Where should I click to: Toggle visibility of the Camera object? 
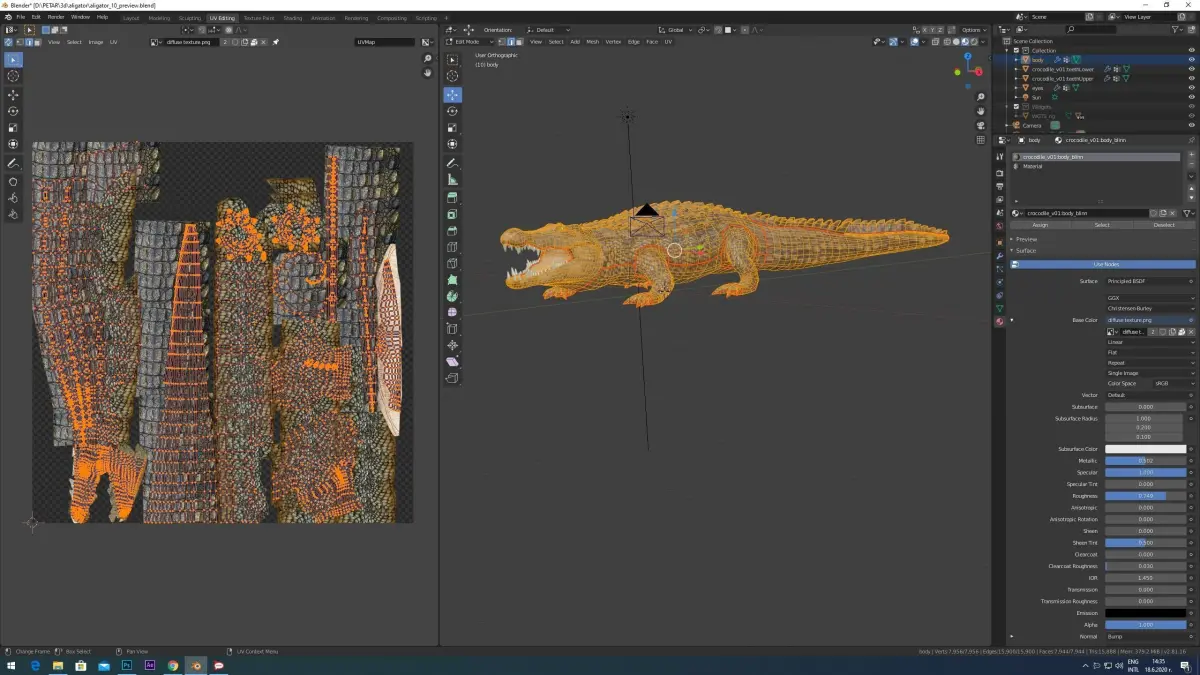click(1191, 125)
